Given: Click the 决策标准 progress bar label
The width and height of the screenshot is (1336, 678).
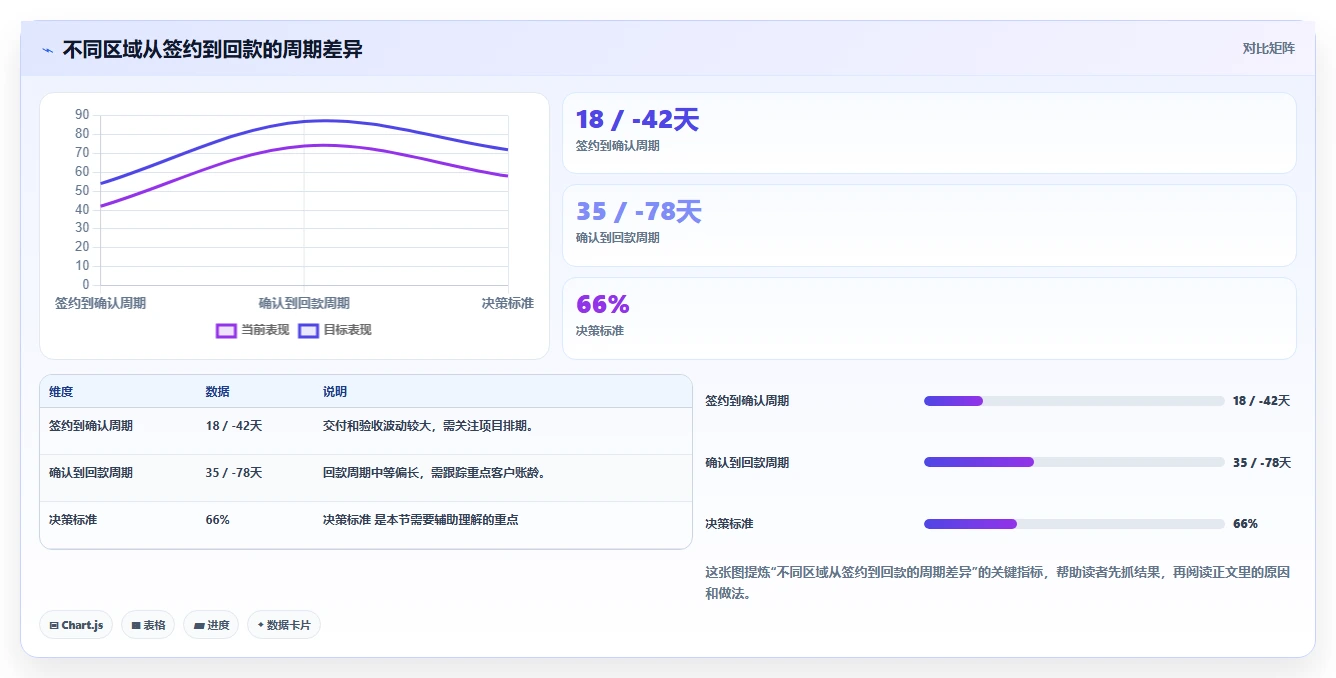Looking at the screenshot, I should [729, 524].
